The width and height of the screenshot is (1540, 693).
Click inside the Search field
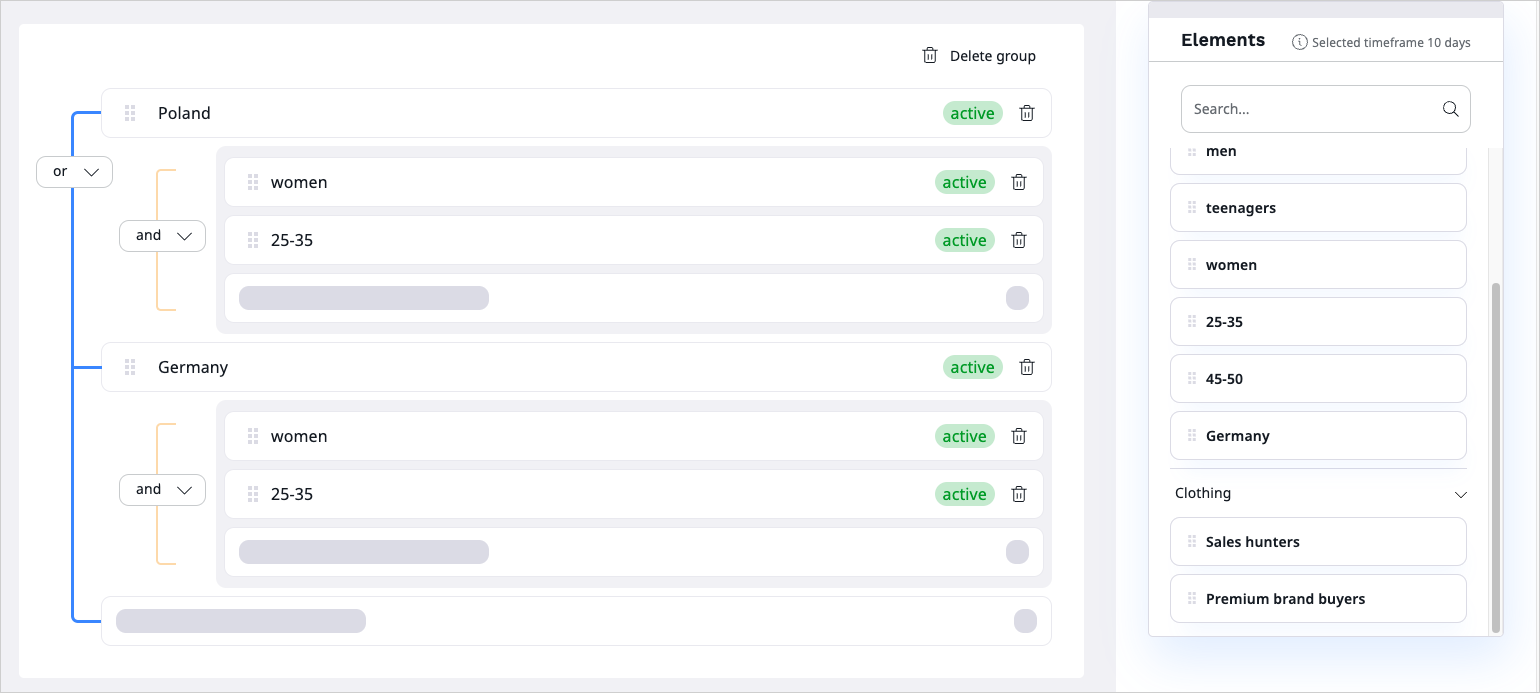pos(1300,108)
